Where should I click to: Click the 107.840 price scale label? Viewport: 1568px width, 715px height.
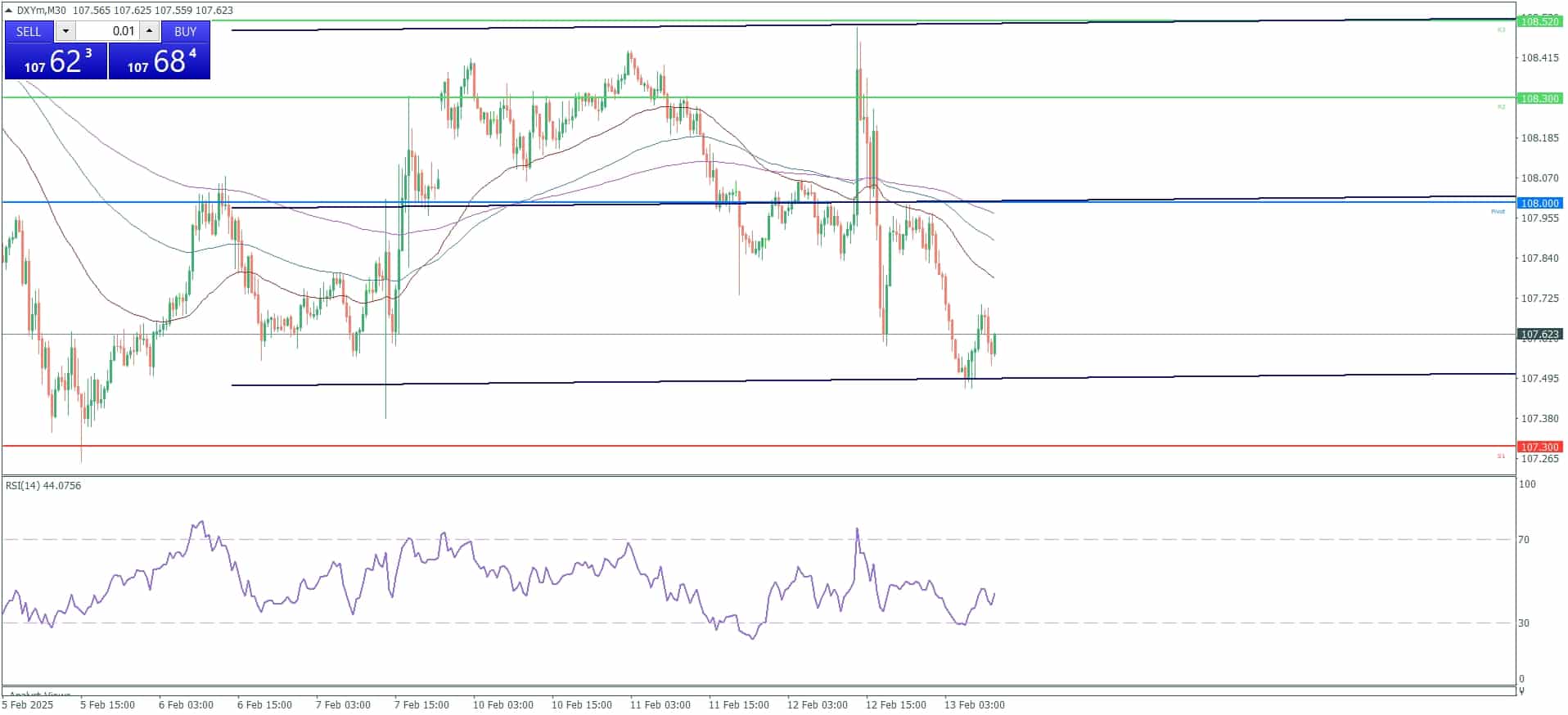(x=1539, y=259)
